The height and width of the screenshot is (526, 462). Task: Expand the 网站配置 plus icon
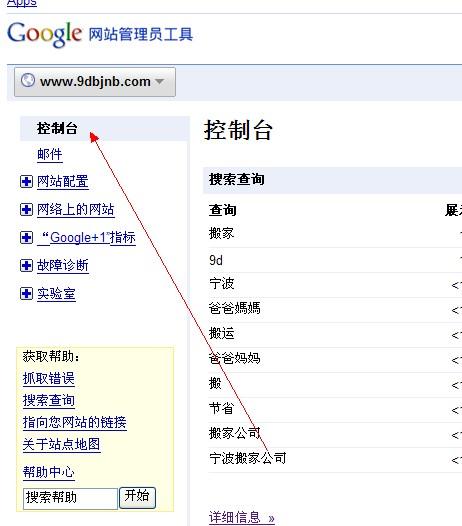click(26, 181)
